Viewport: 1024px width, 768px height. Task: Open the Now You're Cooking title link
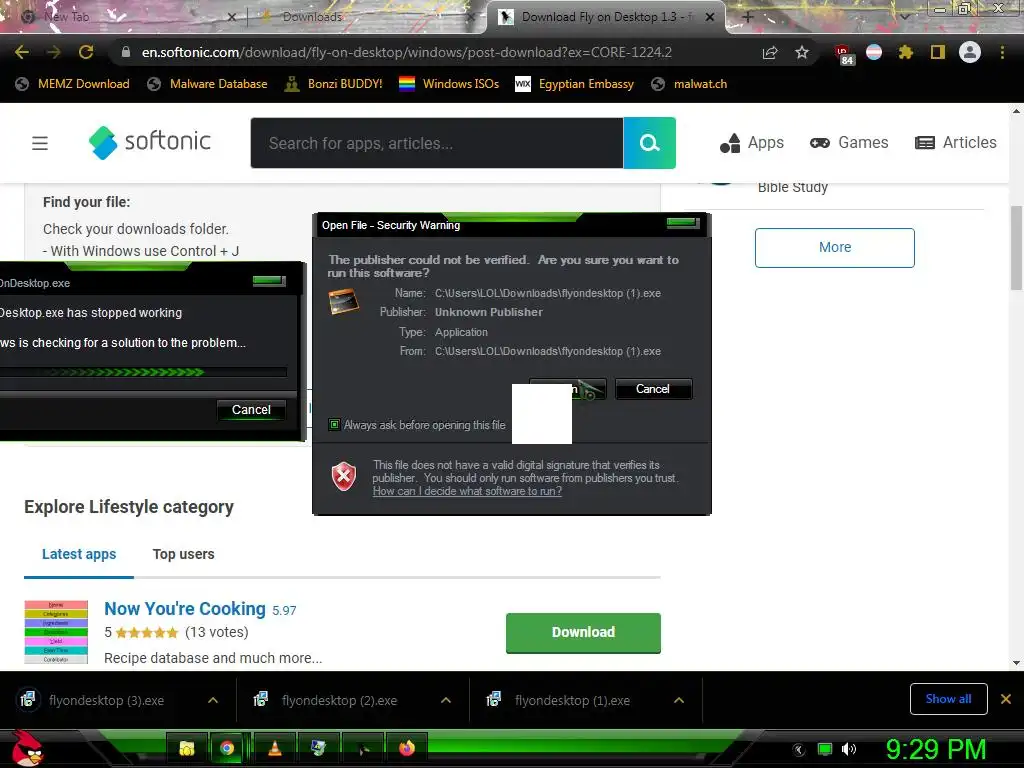[x=185, y=609]
